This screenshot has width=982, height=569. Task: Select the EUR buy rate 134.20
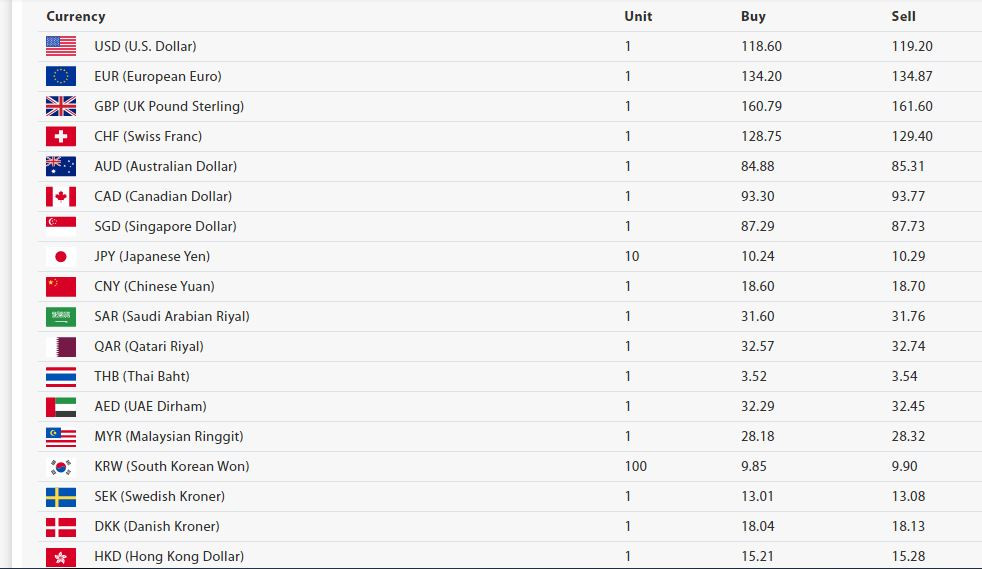pyautogui.click(x=761, y=76)
